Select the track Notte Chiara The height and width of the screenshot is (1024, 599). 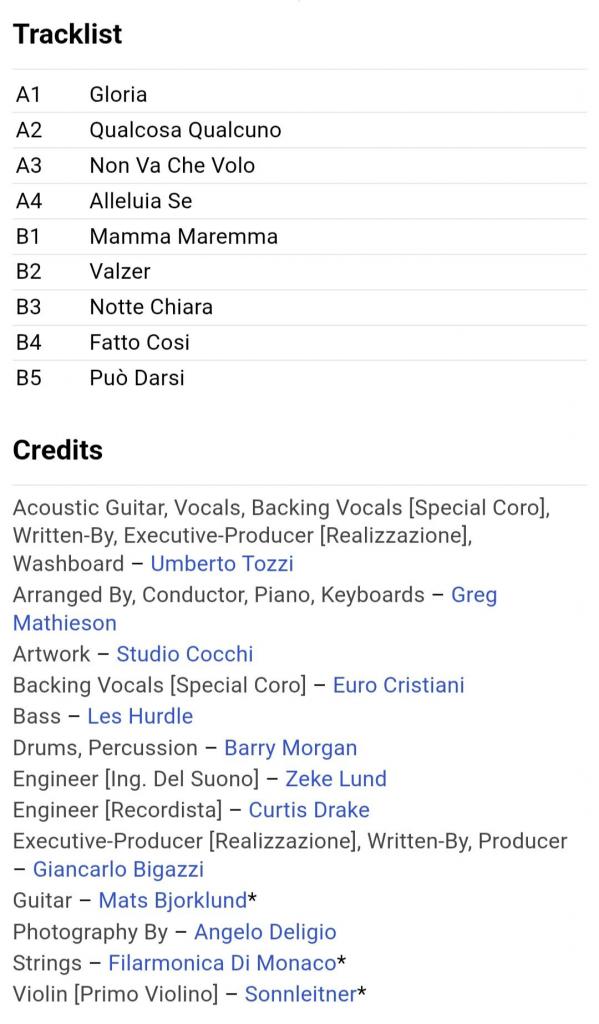(x=300, y=307)
